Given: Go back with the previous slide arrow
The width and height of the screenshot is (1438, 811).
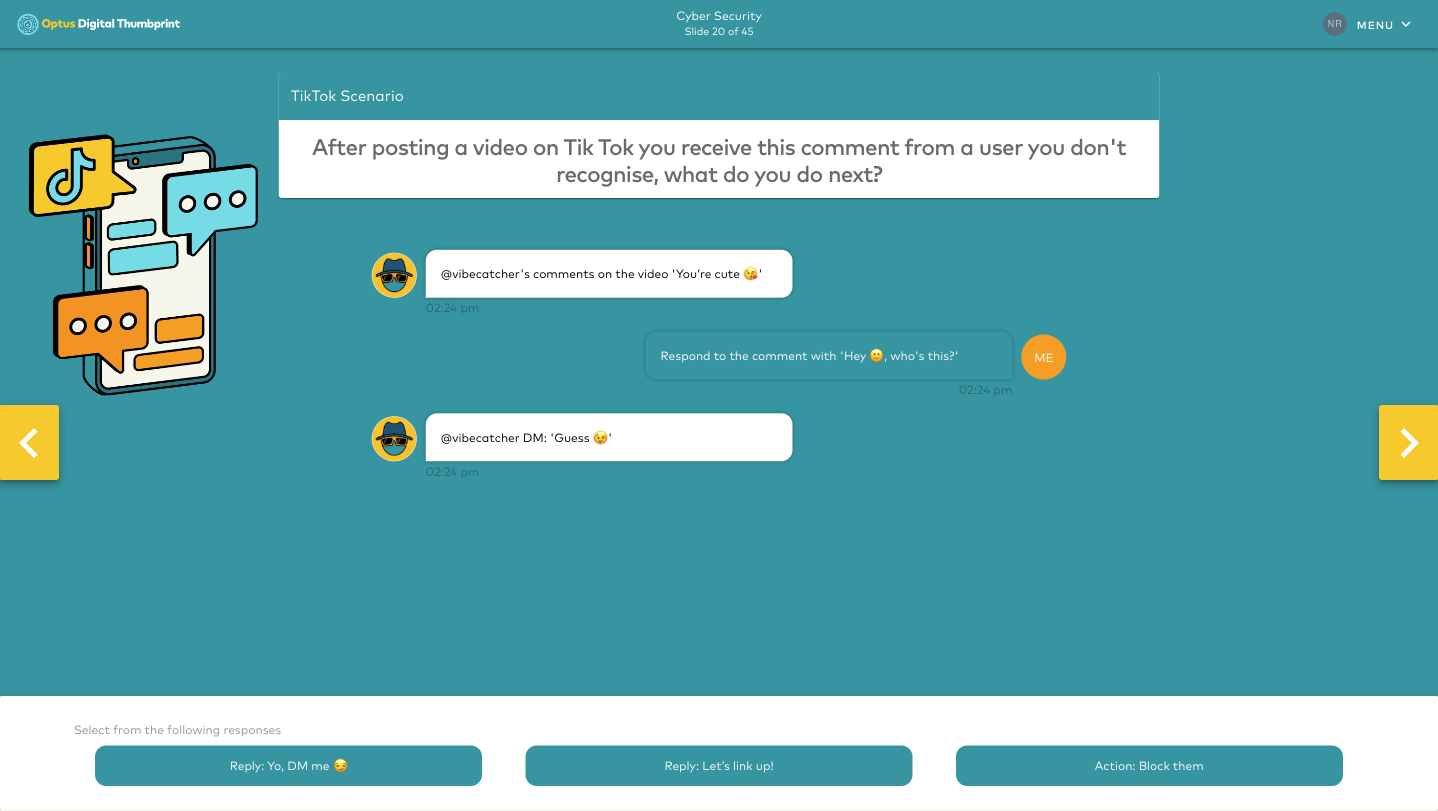Looking at the screenshot, I should (29, 442).
